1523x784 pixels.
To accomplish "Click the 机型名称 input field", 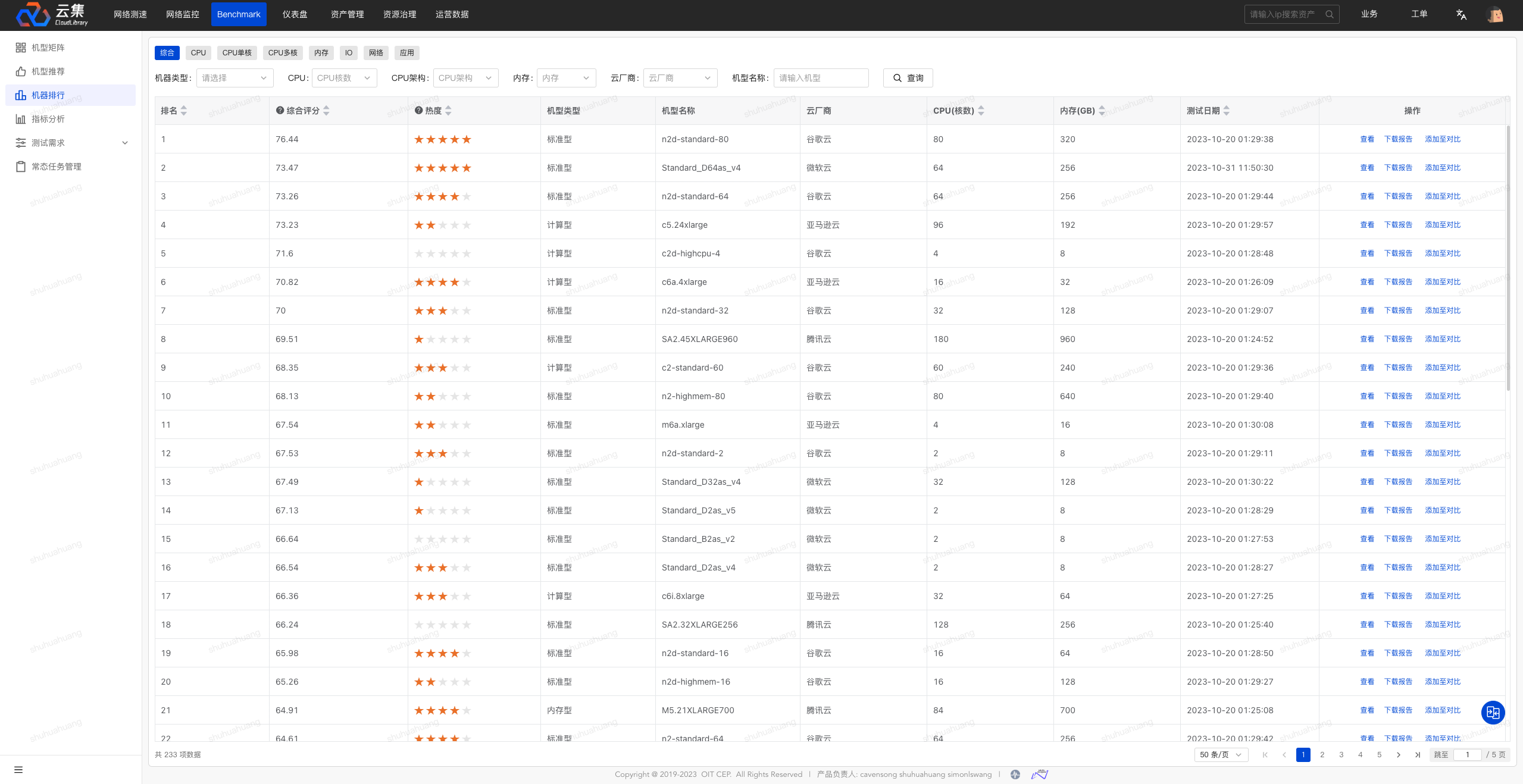I will [820, 78].
